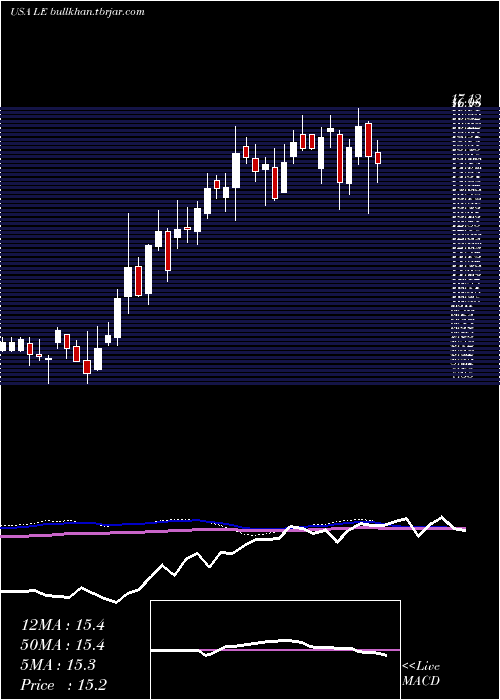
Task: Click the '5MA : 15.3' label
Action: (58, 665)
